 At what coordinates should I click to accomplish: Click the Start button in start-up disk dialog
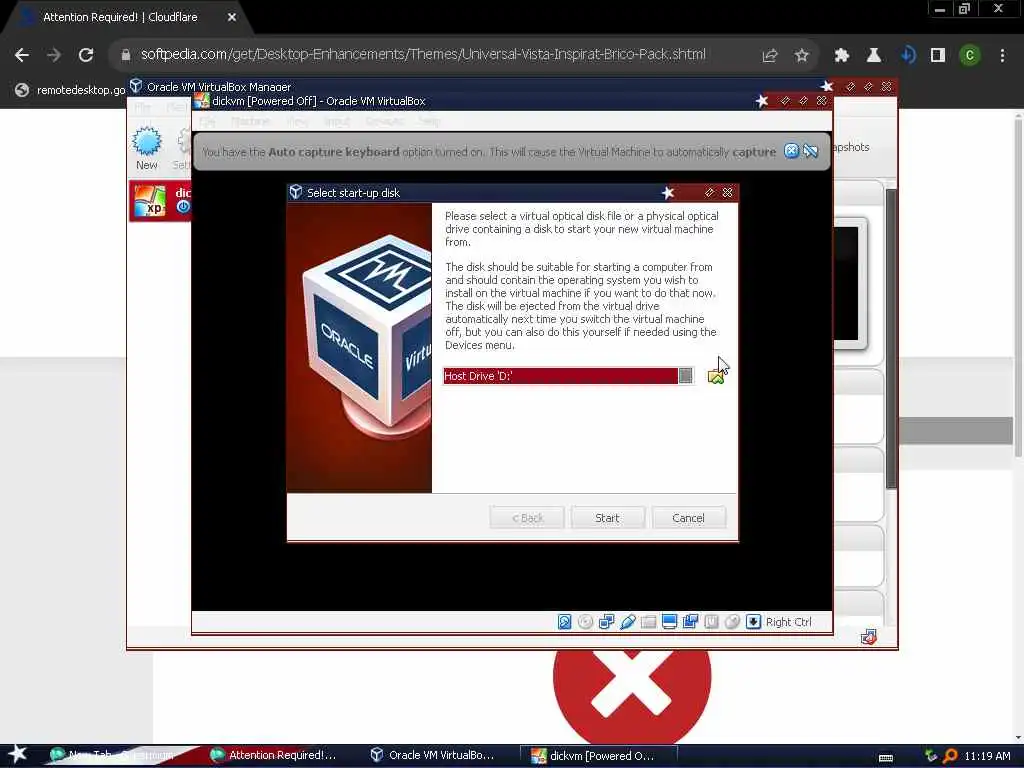[x=607, y=518]
